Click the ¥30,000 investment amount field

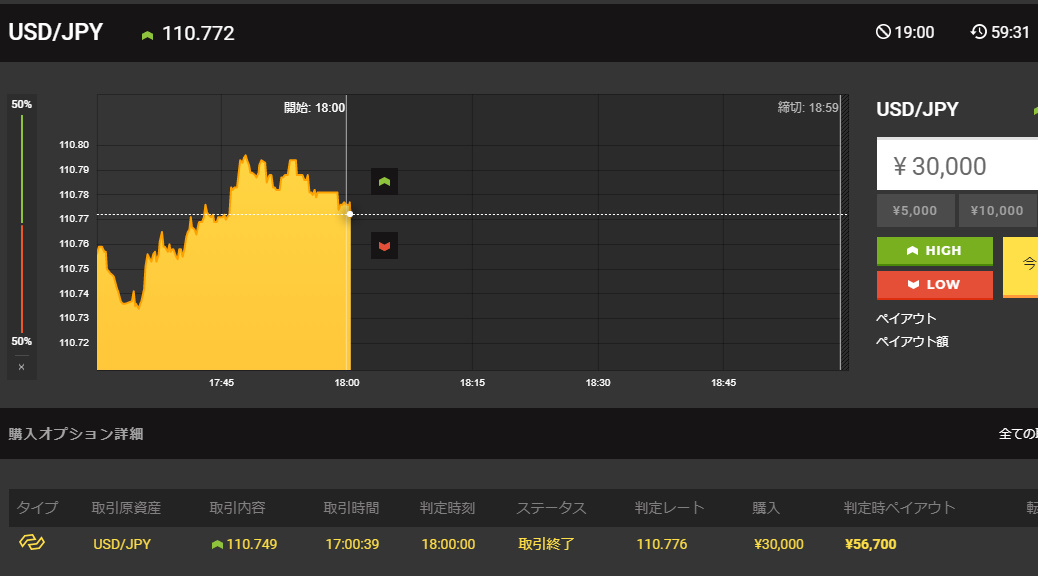957,166
